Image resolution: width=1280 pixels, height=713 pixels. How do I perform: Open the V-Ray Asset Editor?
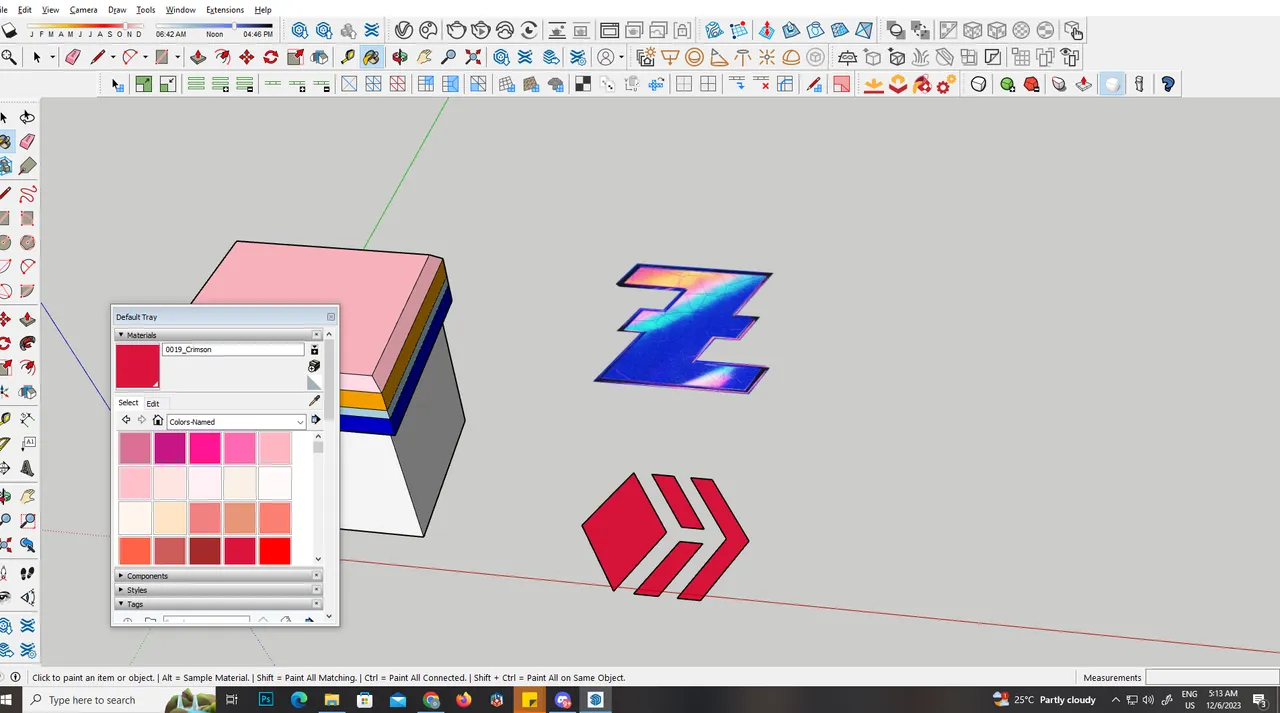tap(404, 30)
